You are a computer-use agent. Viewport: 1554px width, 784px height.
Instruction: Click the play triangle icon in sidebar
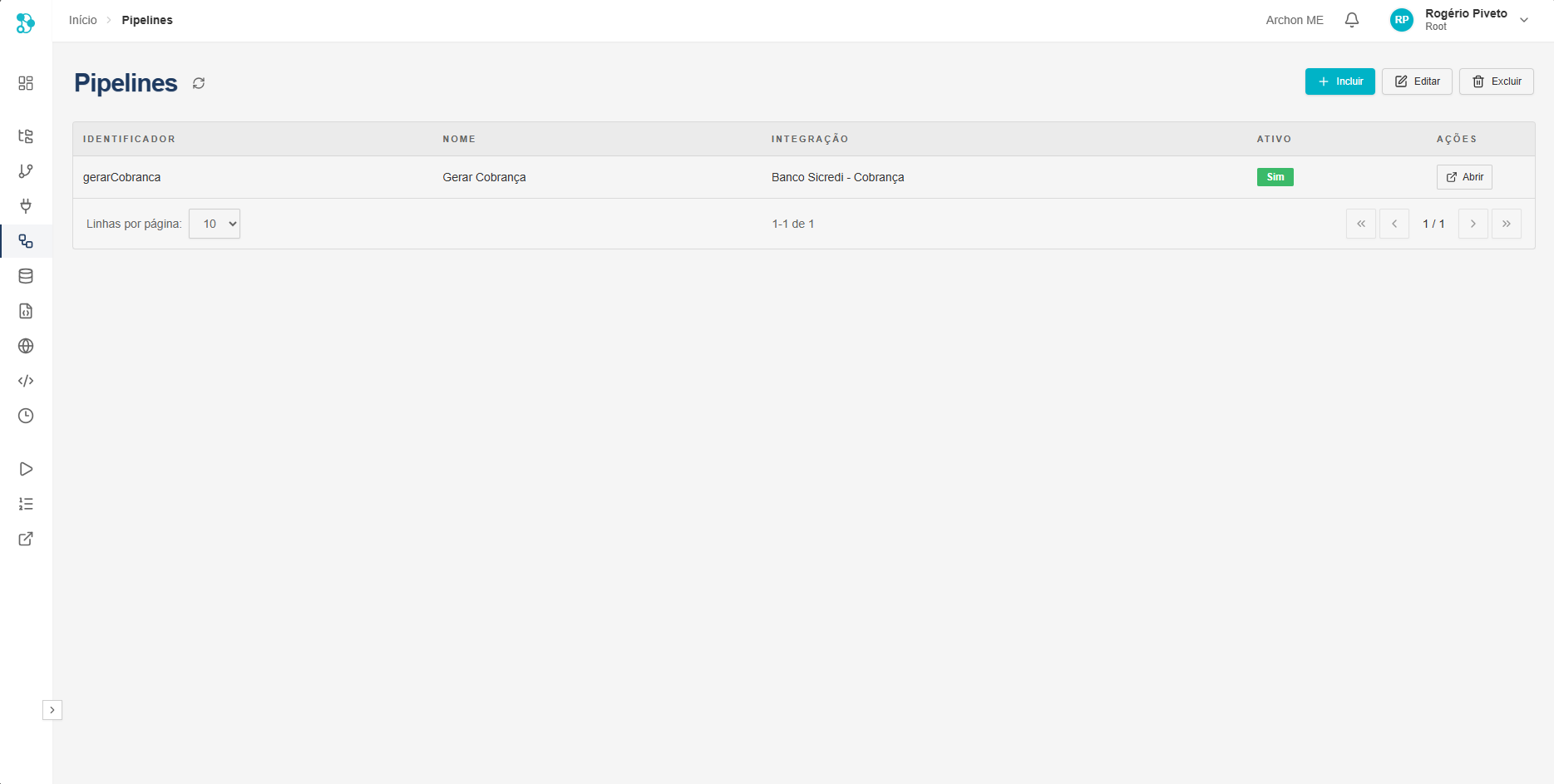[x=26, y=469]
